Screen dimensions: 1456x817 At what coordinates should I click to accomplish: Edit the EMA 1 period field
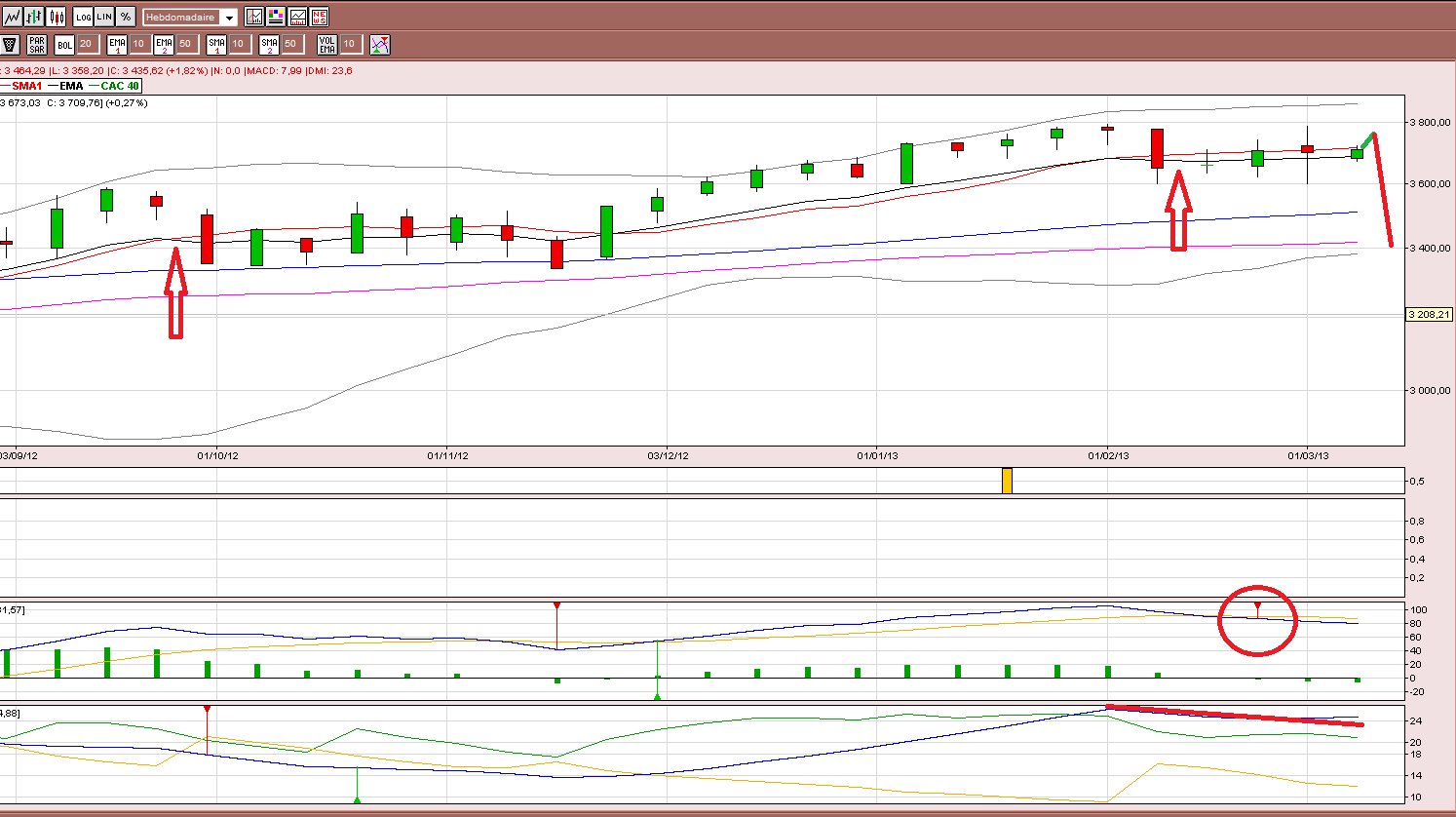click(x=140, y=45)
